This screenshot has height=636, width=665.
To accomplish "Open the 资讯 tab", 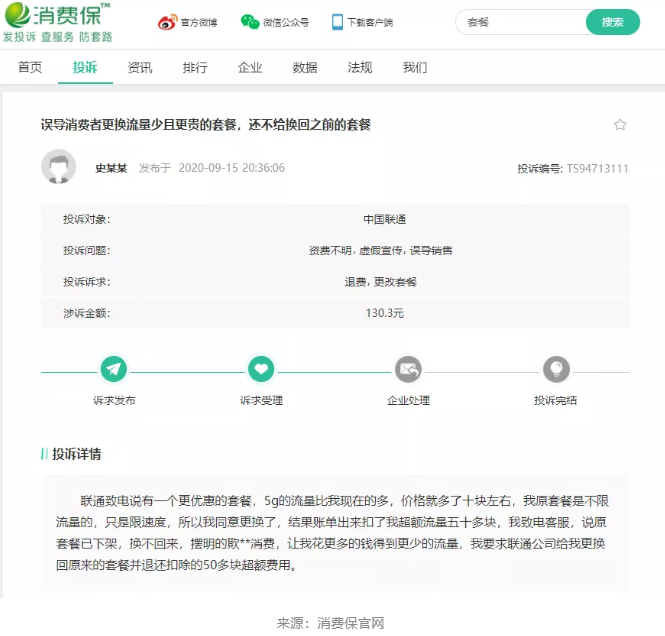I will [140, 67].
